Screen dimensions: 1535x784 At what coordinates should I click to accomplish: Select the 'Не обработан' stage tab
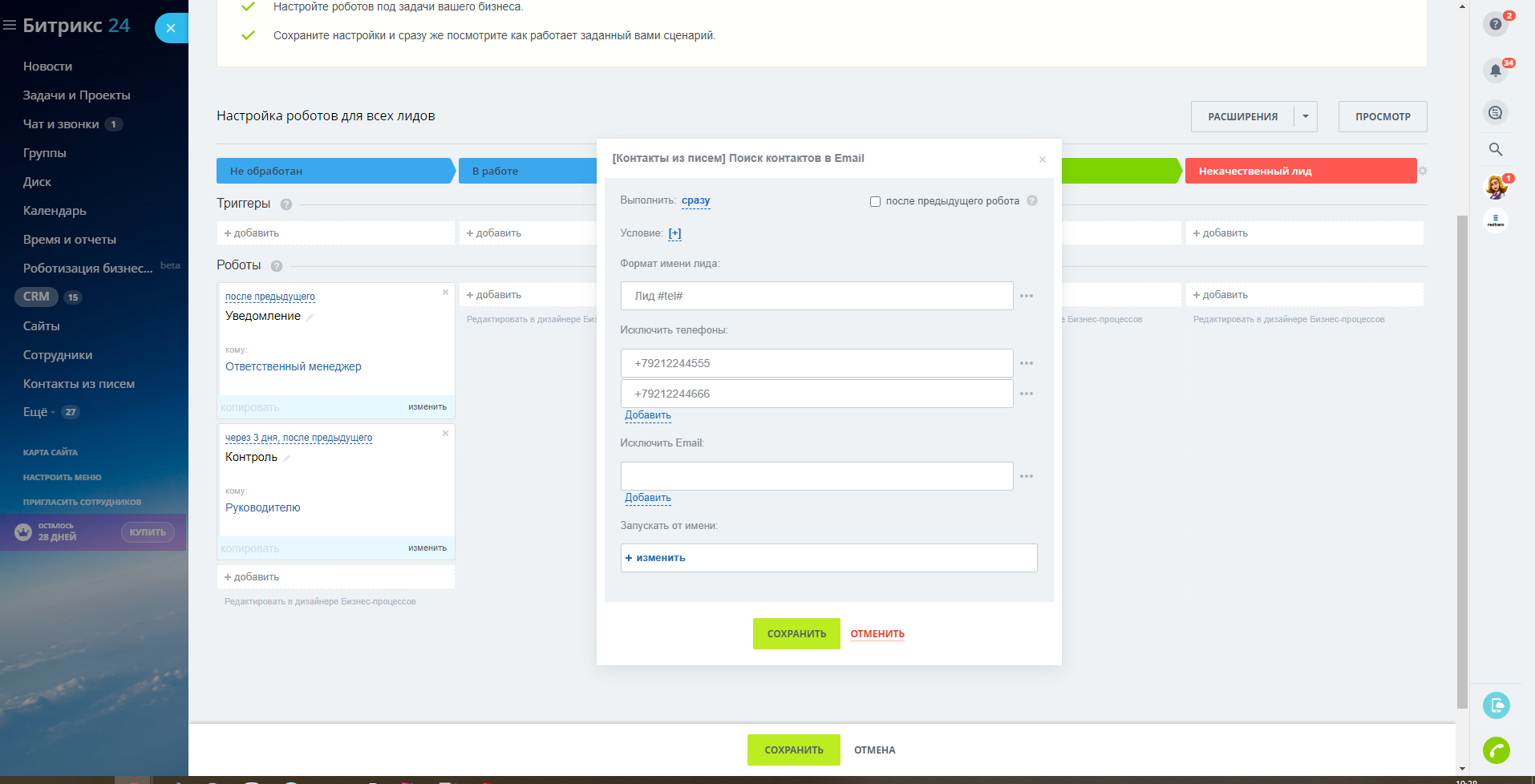335,171
